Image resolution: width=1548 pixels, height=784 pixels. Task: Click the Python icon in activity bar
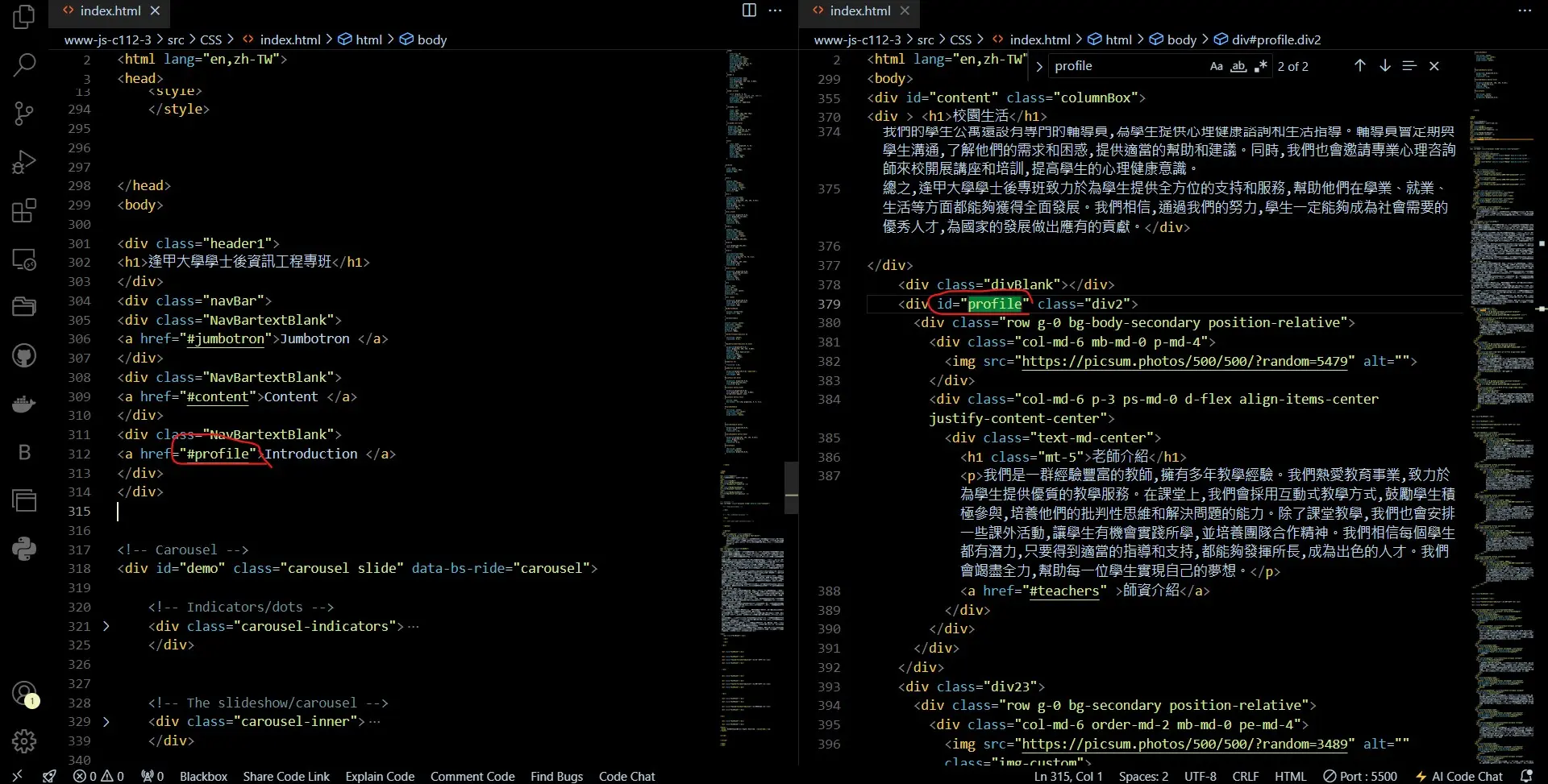(24, 549)
